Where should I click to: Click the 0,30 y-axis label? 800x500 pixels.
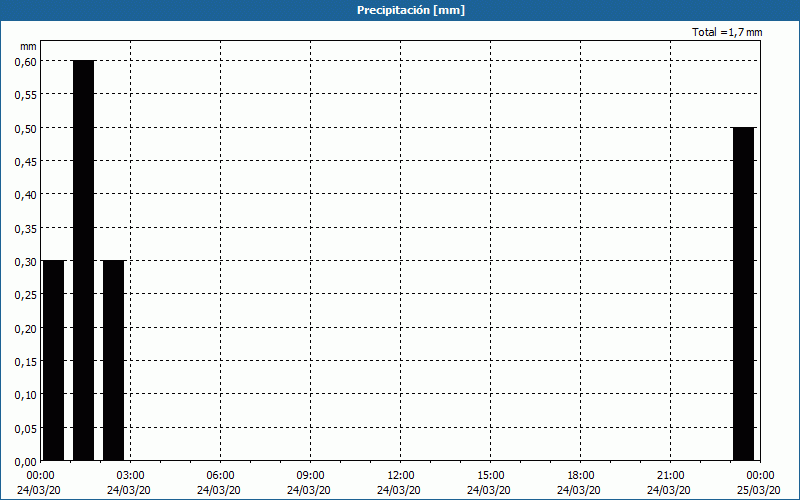[26, 262]
